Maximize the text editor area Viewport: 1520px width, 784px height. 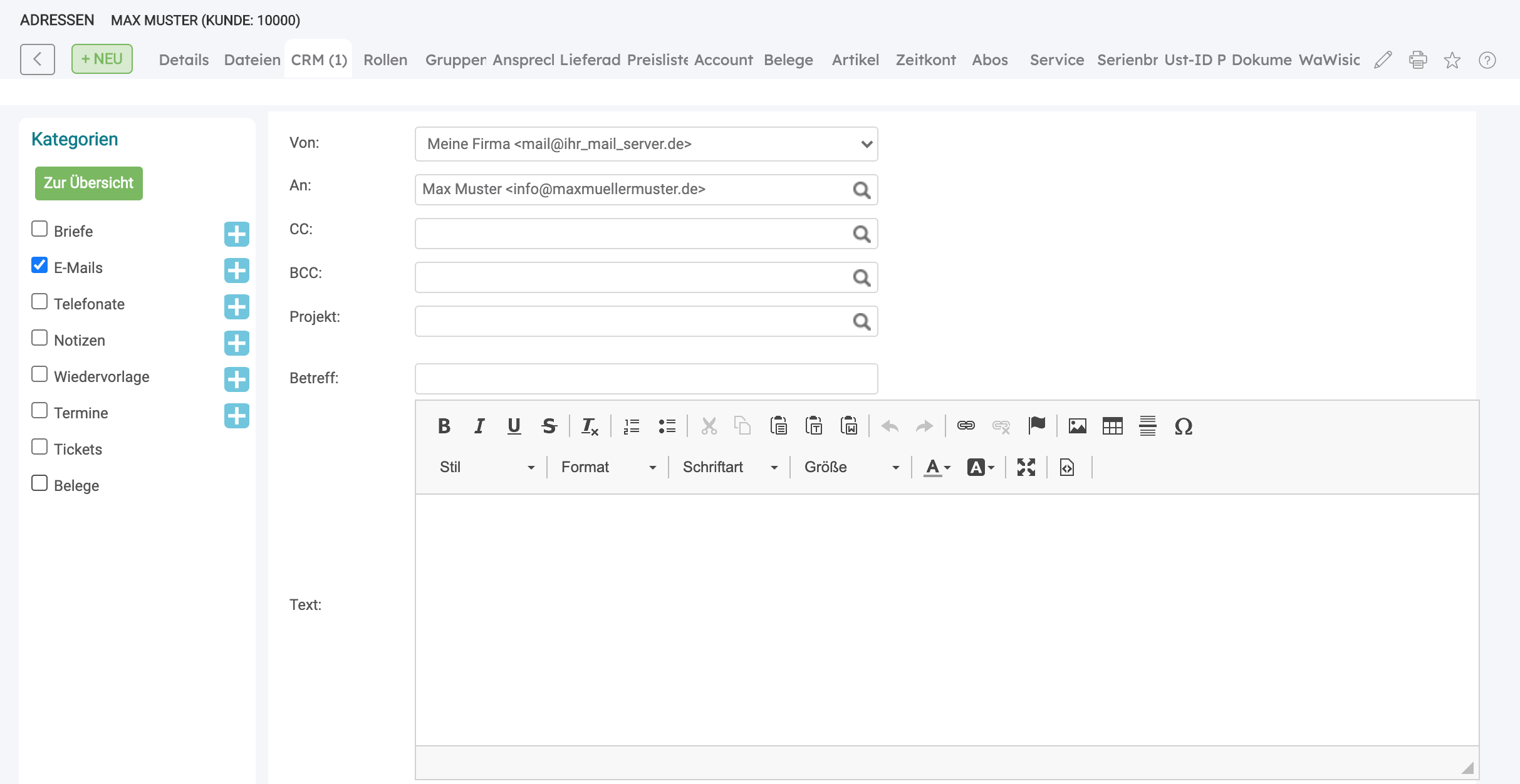tap(1026, 467)
